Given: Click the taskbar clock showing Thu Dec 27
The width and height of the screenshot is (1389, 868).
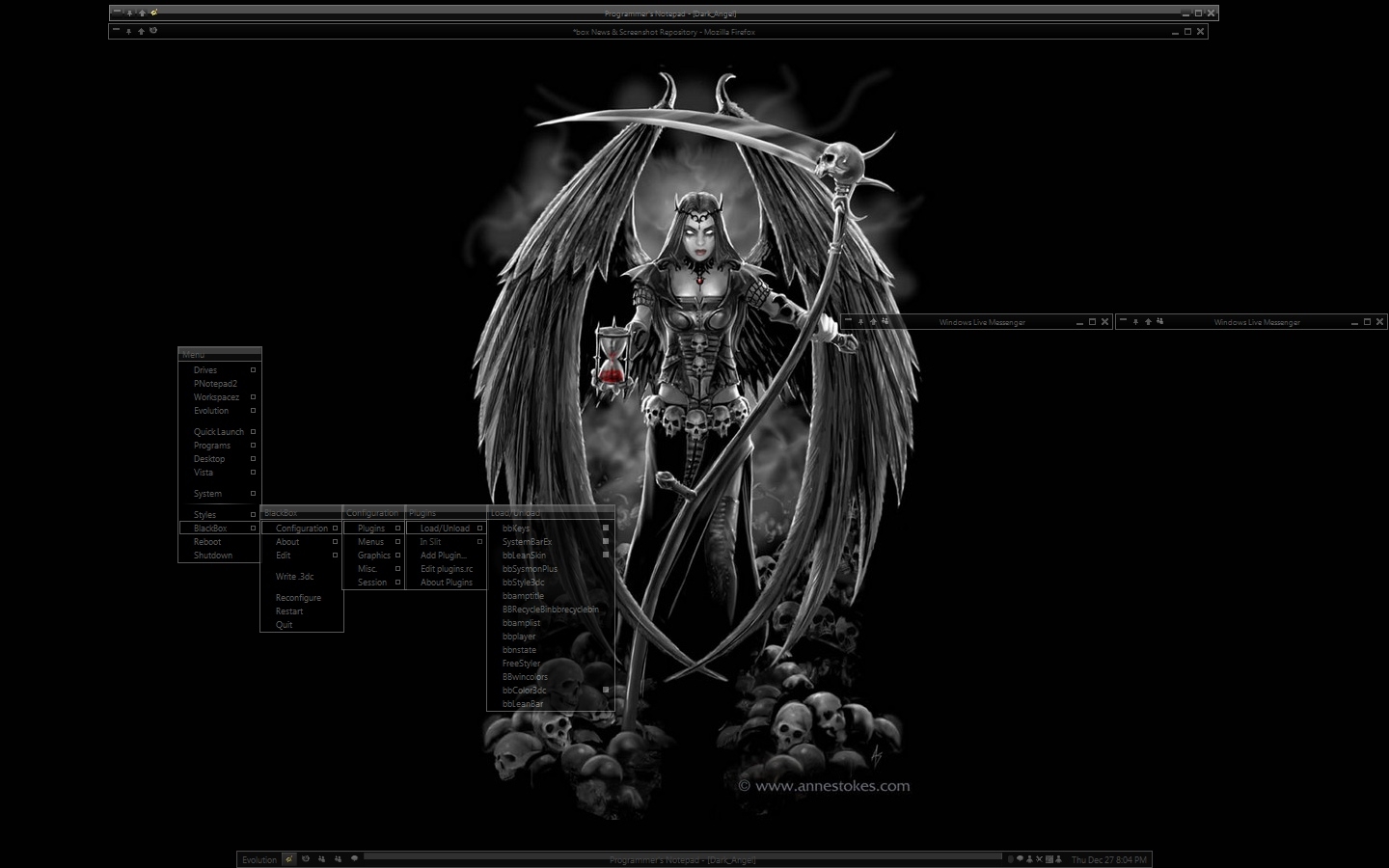Looking at the screenshot, I should pos(1109,859).
